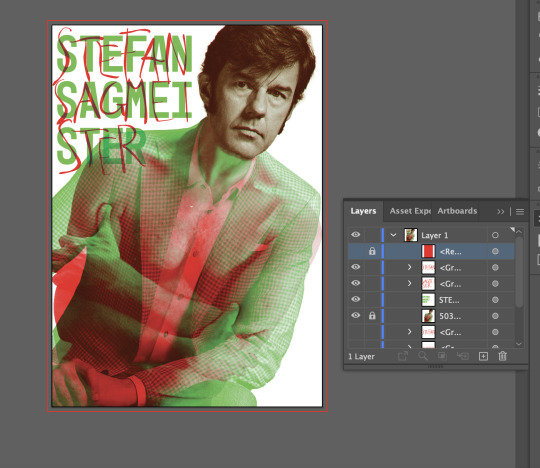Click the Layers panel scrollbar thumb
This screenshot has height=468, width=540.
[519, 271]
